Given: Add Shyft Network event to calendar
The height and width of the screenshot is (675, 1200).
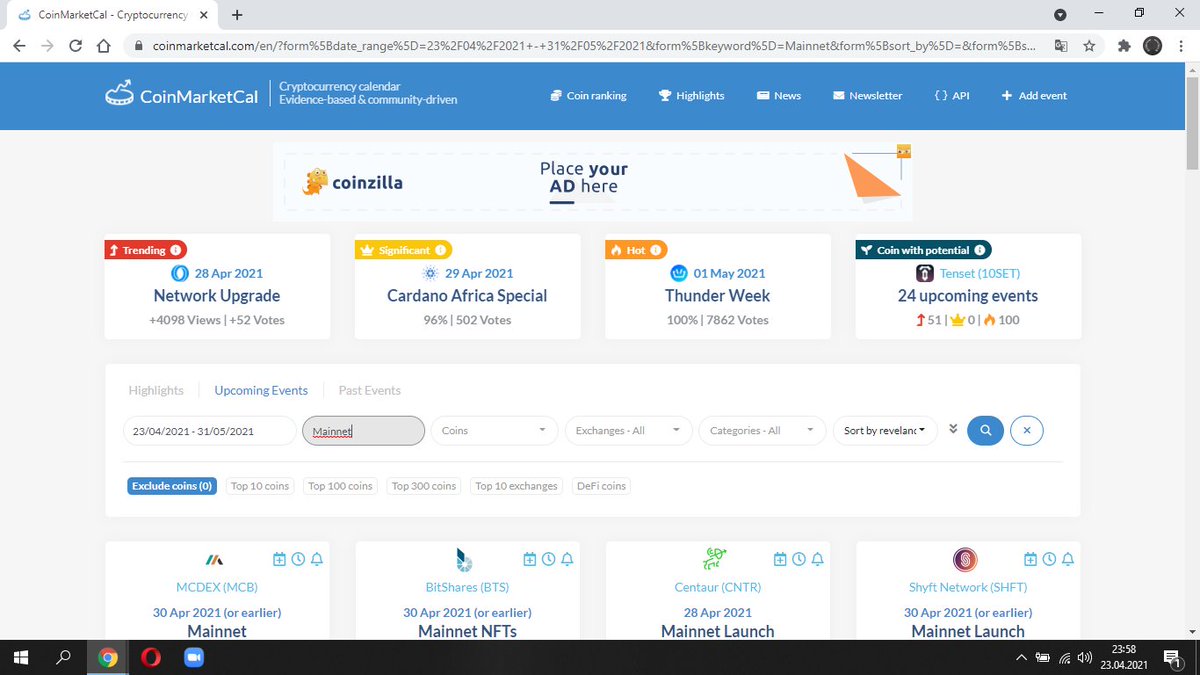Looking at the screenshot, I should pos(1030,559).
